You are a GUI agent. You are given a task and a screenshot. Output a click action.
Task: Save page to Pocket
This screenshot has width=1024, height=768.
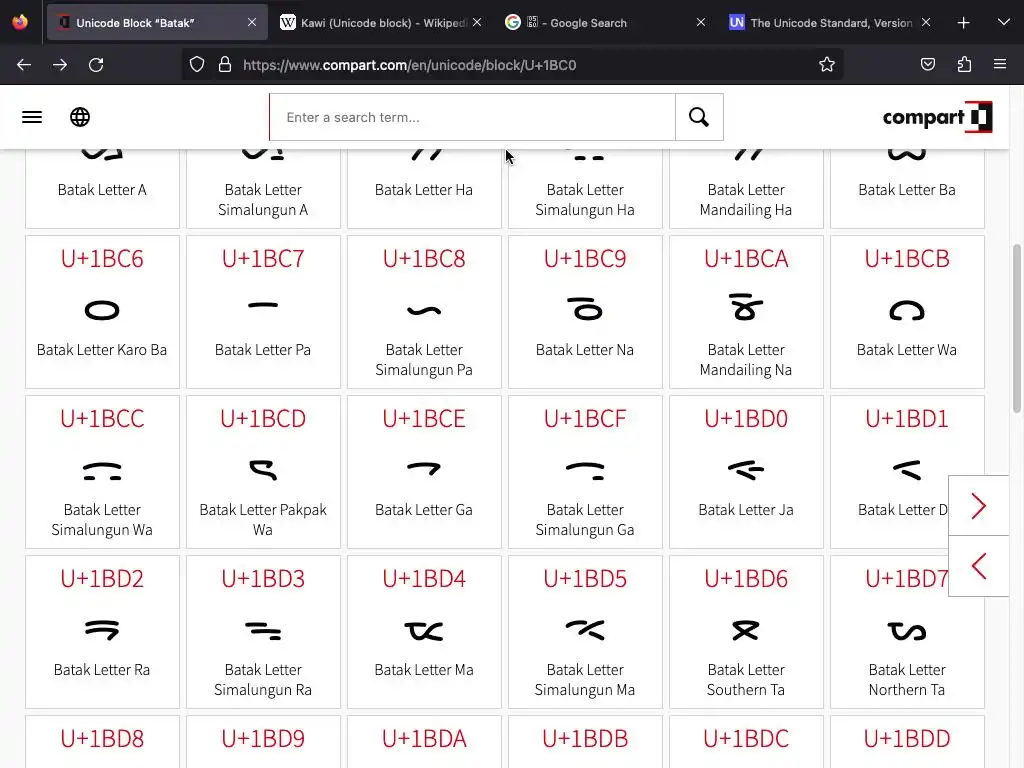click(928, 64)
